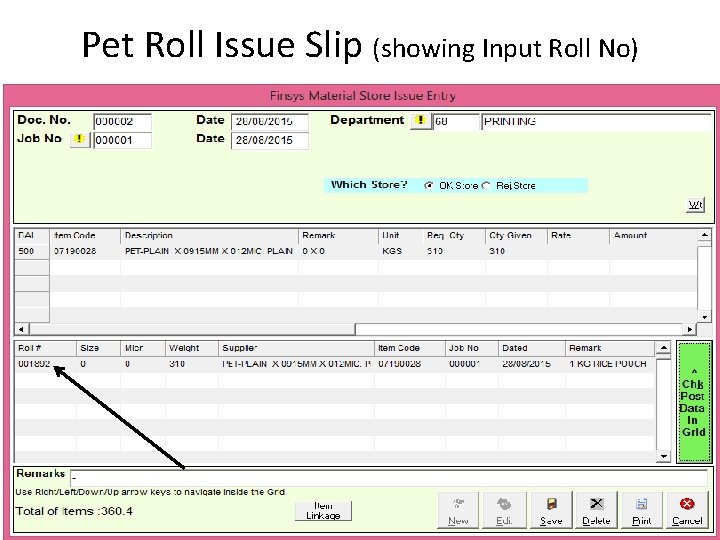Open the Item Linkage button
This screenshot has width=720, height=540.
click(x=323, y=511)
